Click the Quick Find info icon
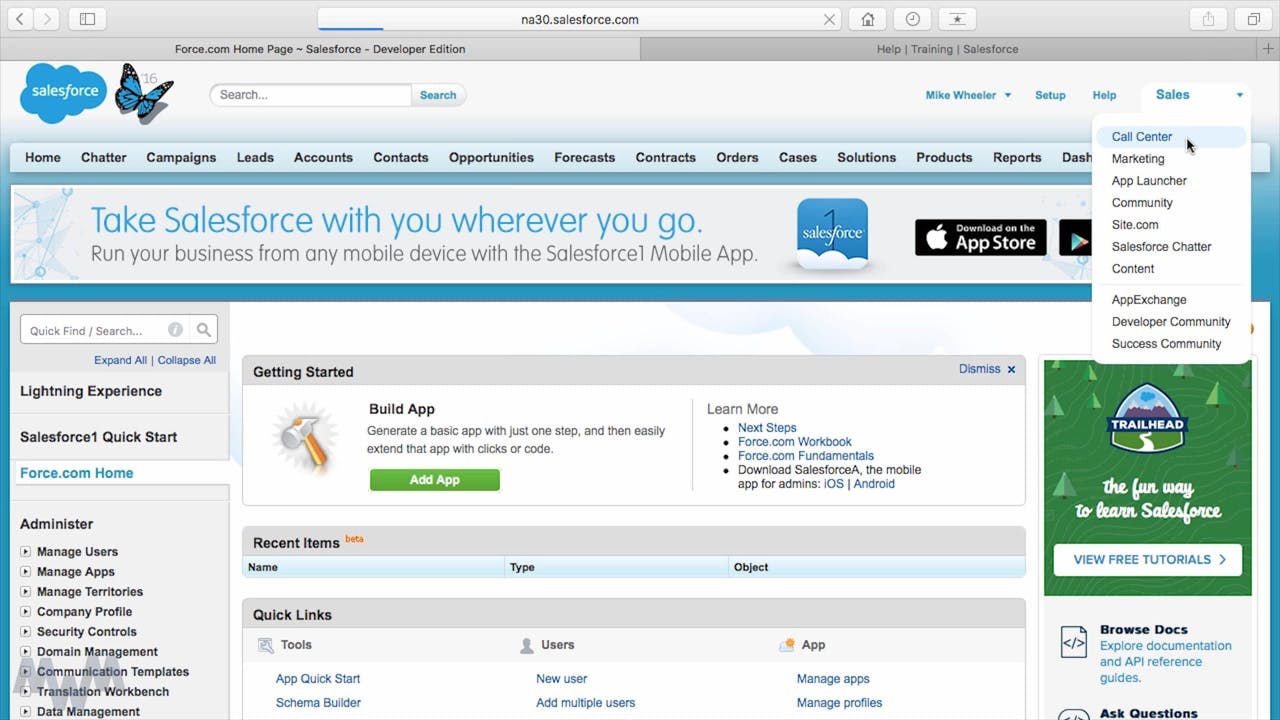 (175, 330)
